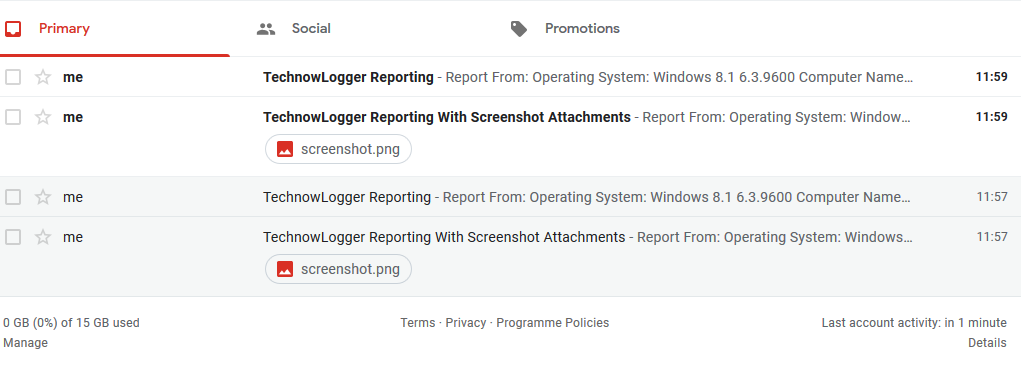
Task: Open read 11:57 TechnowLogger Reporting email subject
Action: (347, 197)
